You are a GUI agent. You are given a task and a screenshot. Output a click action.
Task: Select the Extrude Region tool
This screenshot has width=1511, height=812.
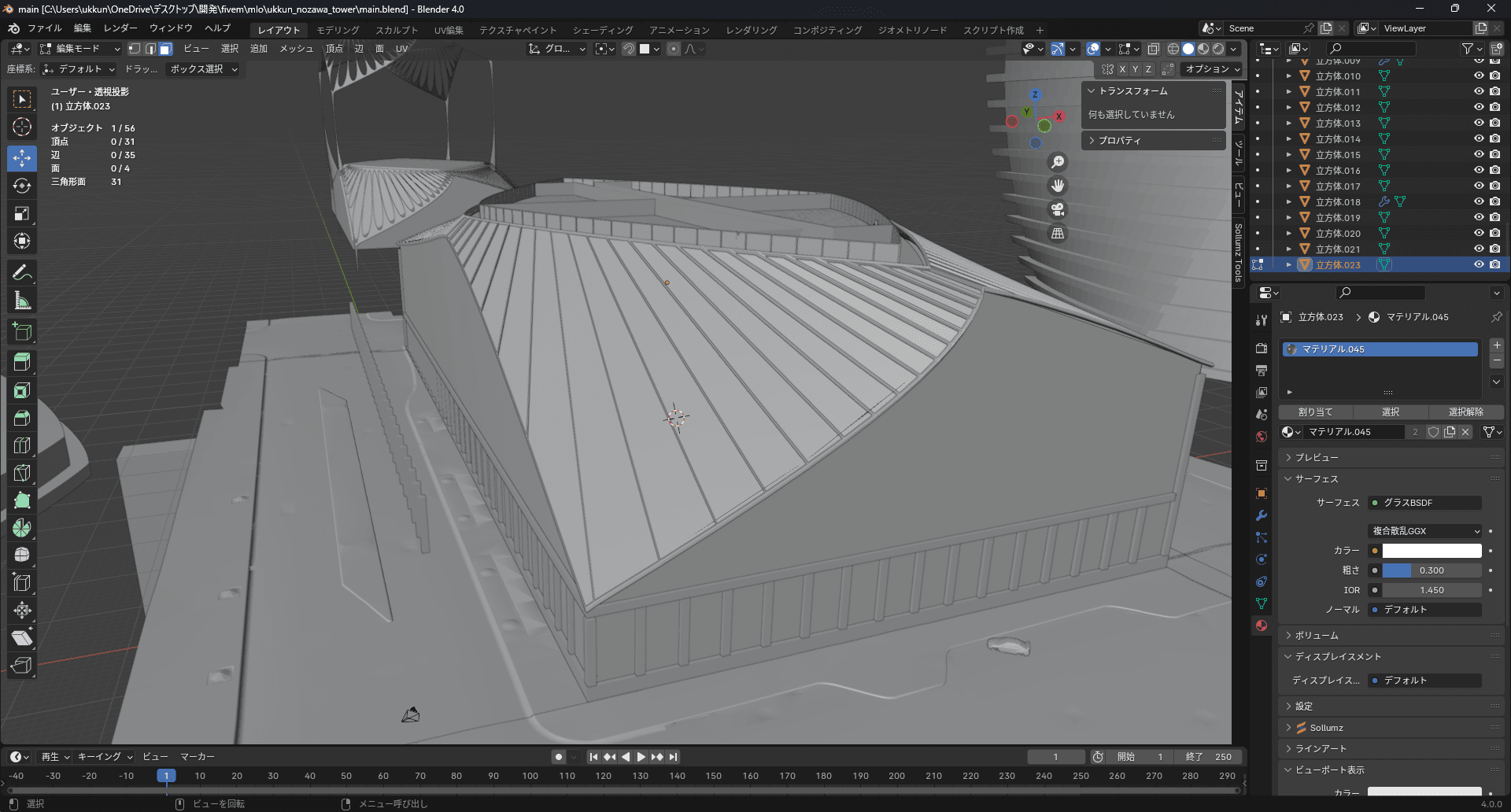[22, 363]
